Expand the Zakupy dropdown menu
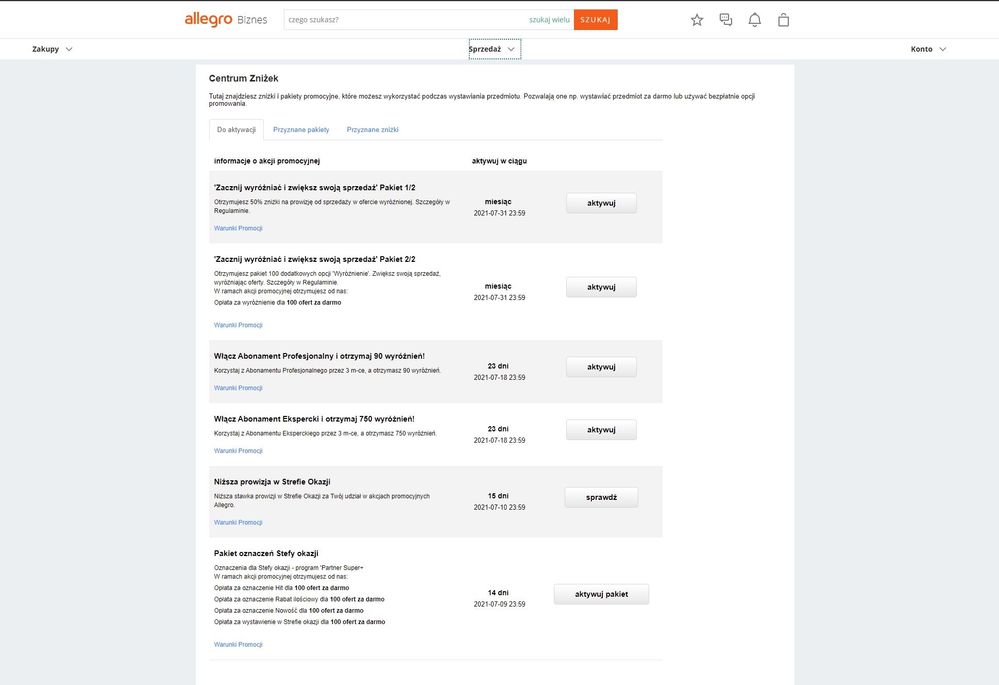 coord(52,49)
